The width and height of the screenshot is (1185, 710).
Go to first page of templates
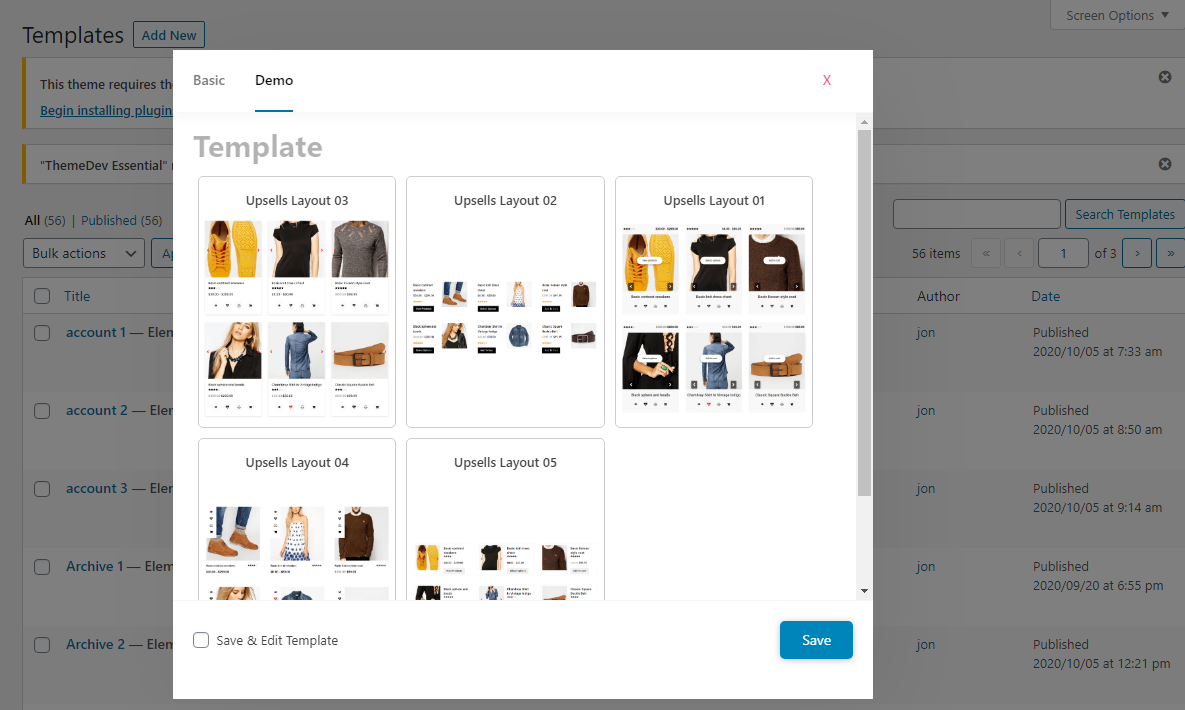pos(985,253)
